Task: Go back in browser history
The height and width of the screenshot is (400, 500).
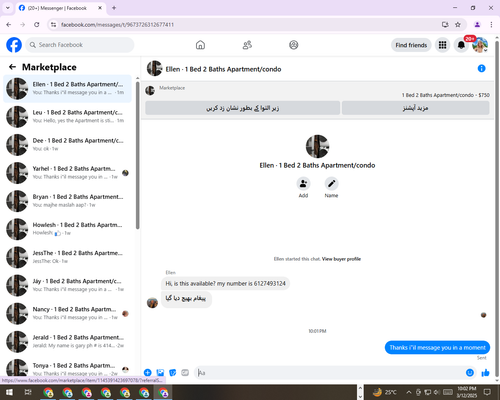Action: point(9,25)
